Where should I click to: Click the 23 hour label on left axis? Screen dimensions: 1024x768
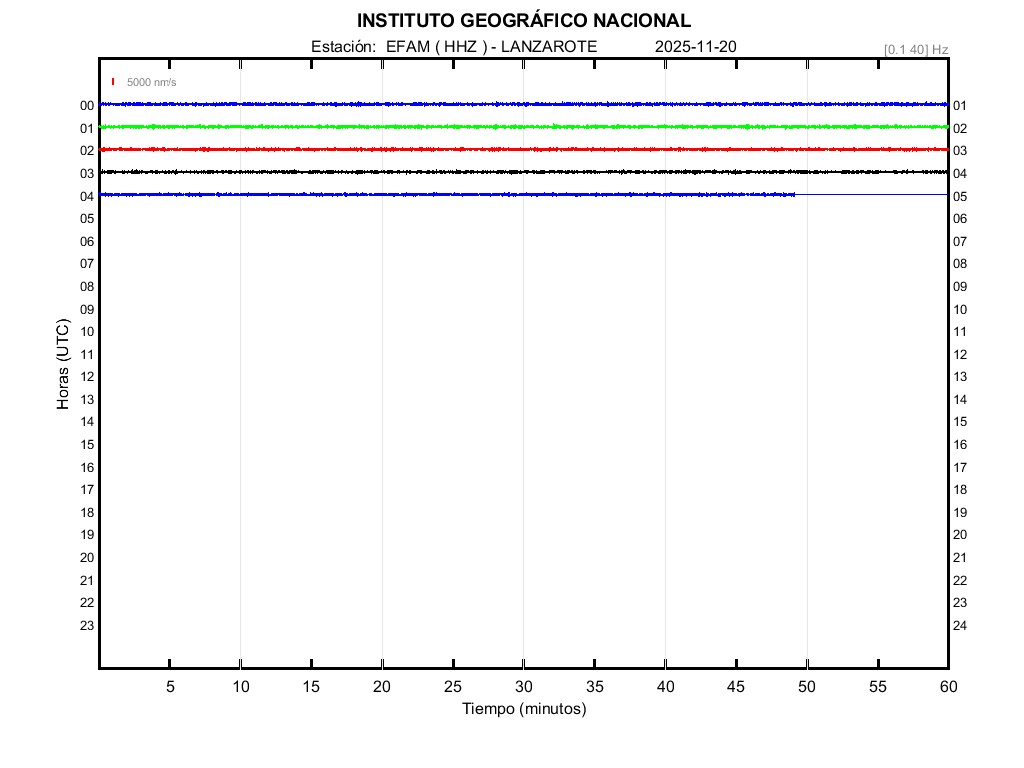87,626
